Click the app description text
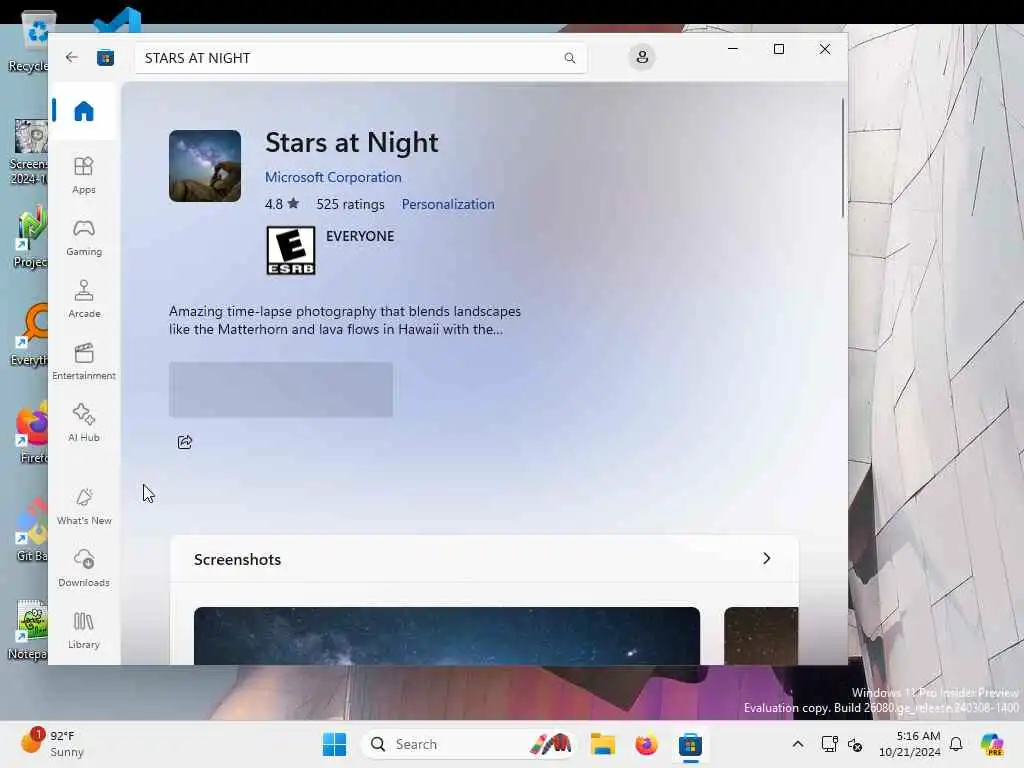 [345, 320]
